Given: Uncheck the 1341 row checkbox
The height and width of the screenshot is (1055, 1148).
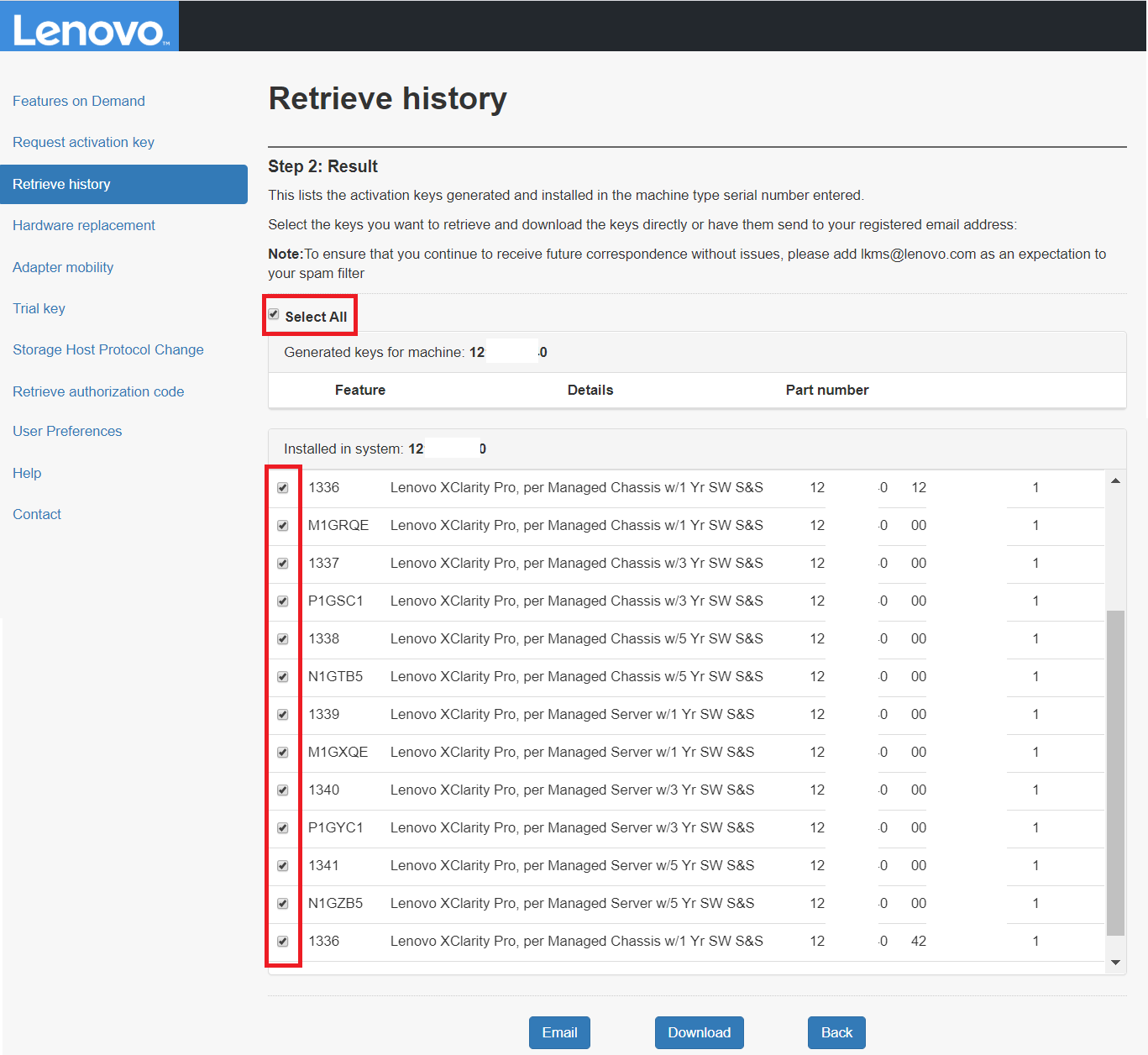Looking at the screenshot, I should 283,866.
